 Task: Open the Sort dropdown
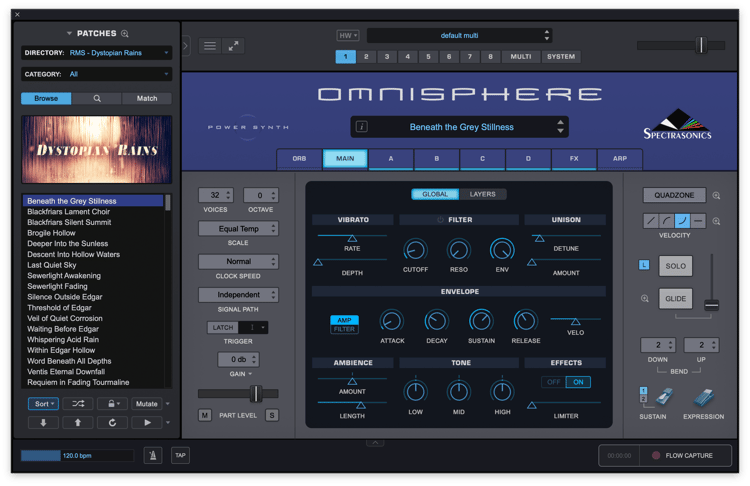[x=44, y=404]
